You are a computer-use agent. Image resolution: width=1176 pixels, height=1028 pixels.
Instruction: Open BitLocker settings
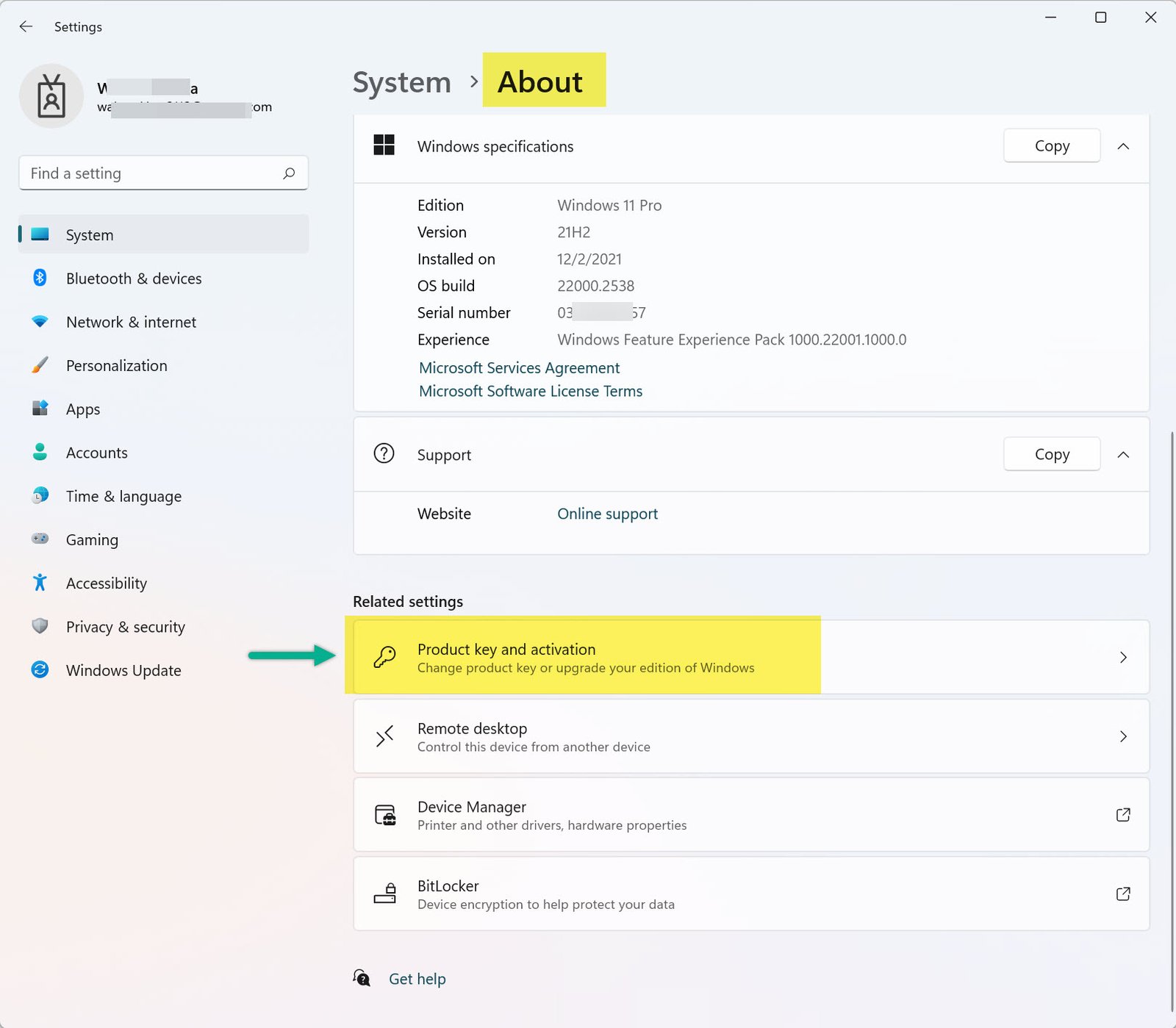(751, 894)
